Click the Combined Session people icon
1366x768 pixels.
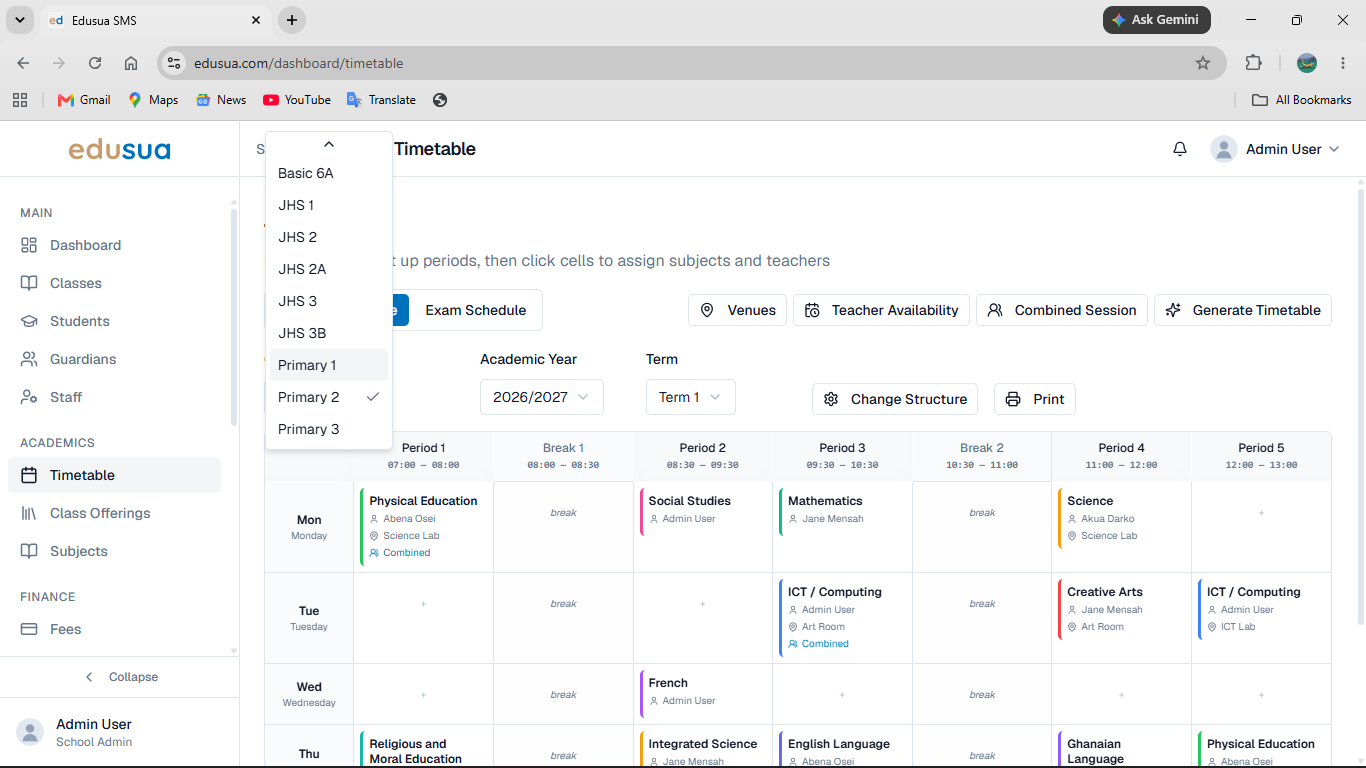point(995,310)
